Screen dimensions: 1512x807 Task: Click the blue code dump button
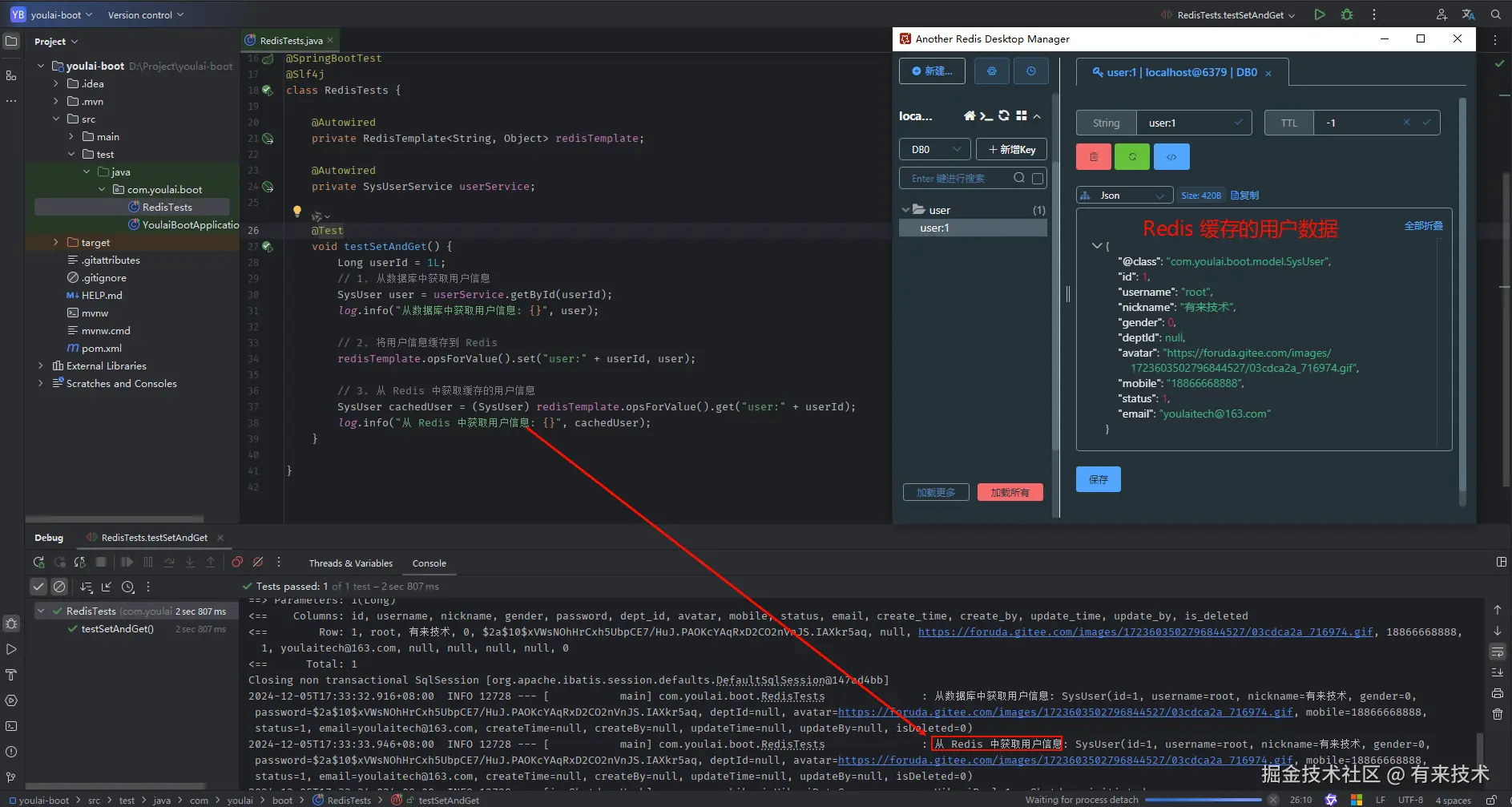[x=1171, y=157]
